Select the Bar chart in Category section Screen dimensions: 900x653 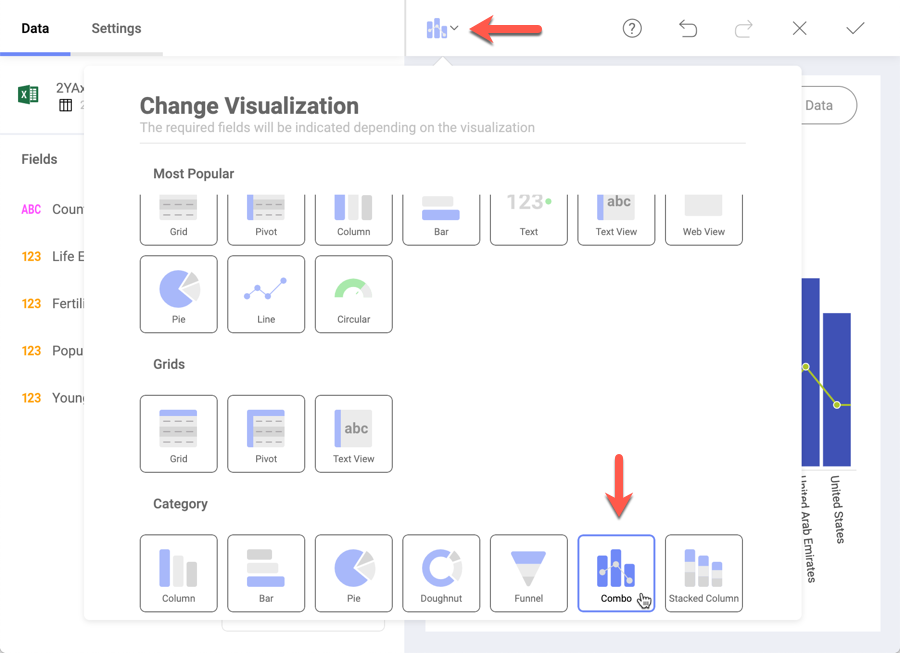tap(266, 572)
